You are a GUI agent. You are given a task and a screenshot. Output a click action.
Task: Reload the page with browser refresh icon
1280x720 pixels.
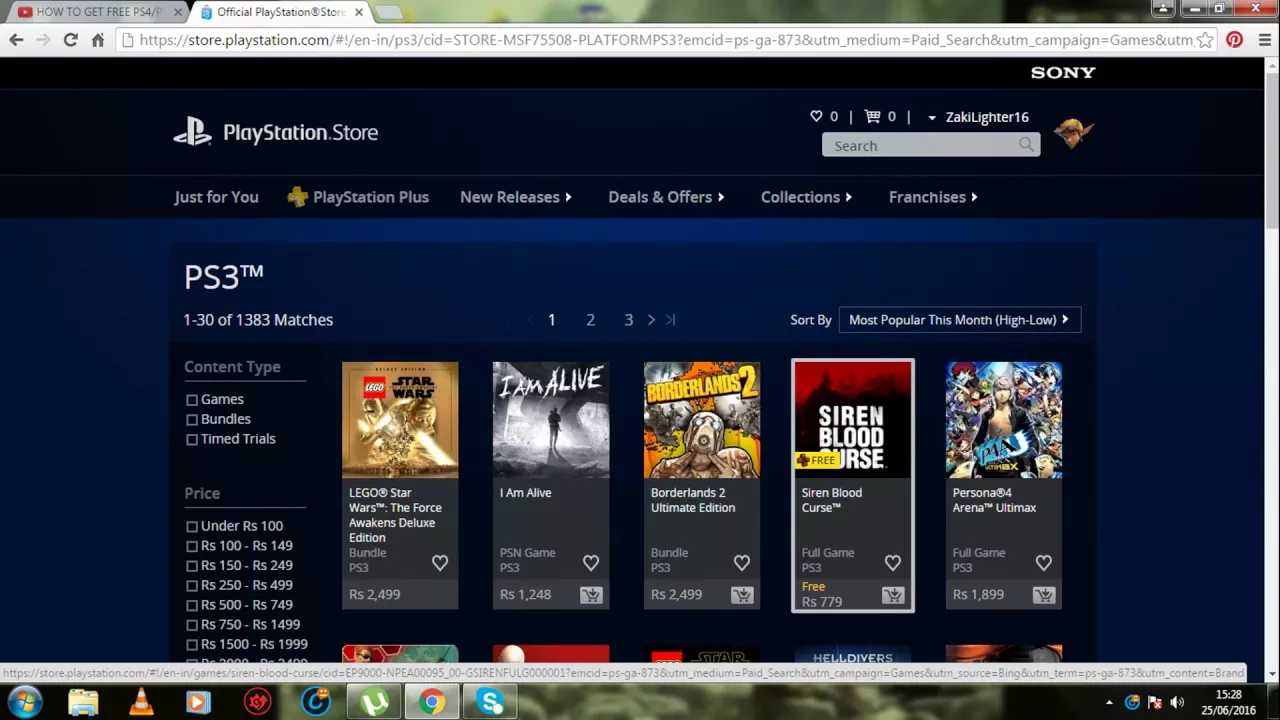pyautogui.click(x=70, y=40)
